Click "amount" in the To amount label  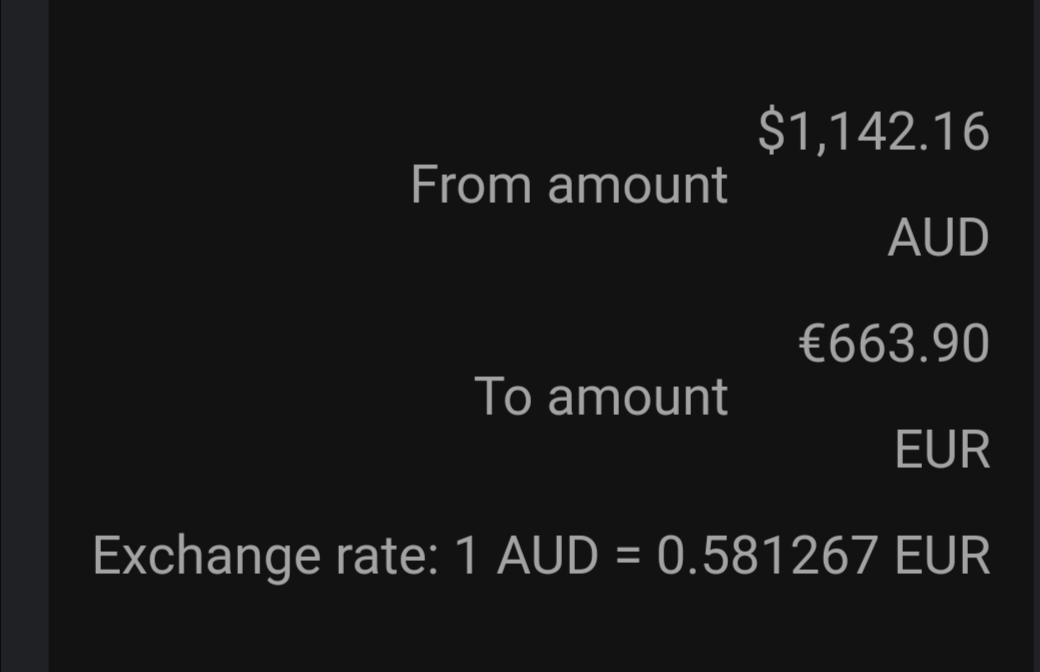[x=638, y=396]
